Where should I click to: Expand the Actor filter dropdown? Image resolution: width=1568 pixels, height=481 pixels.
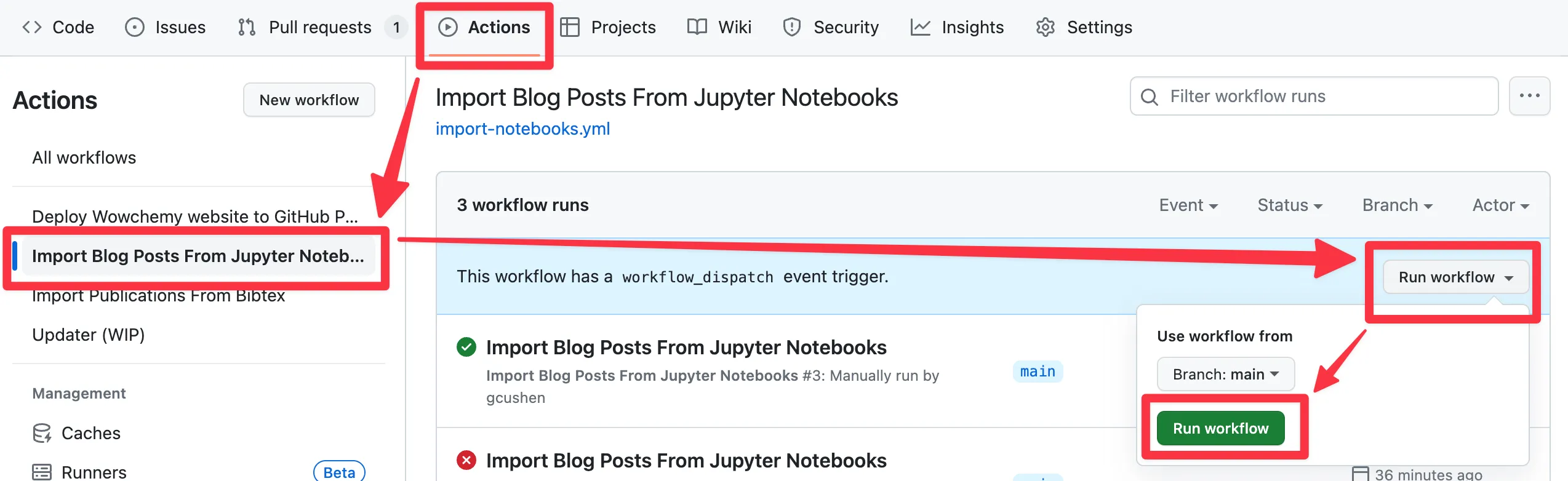tap(1500, 205)
